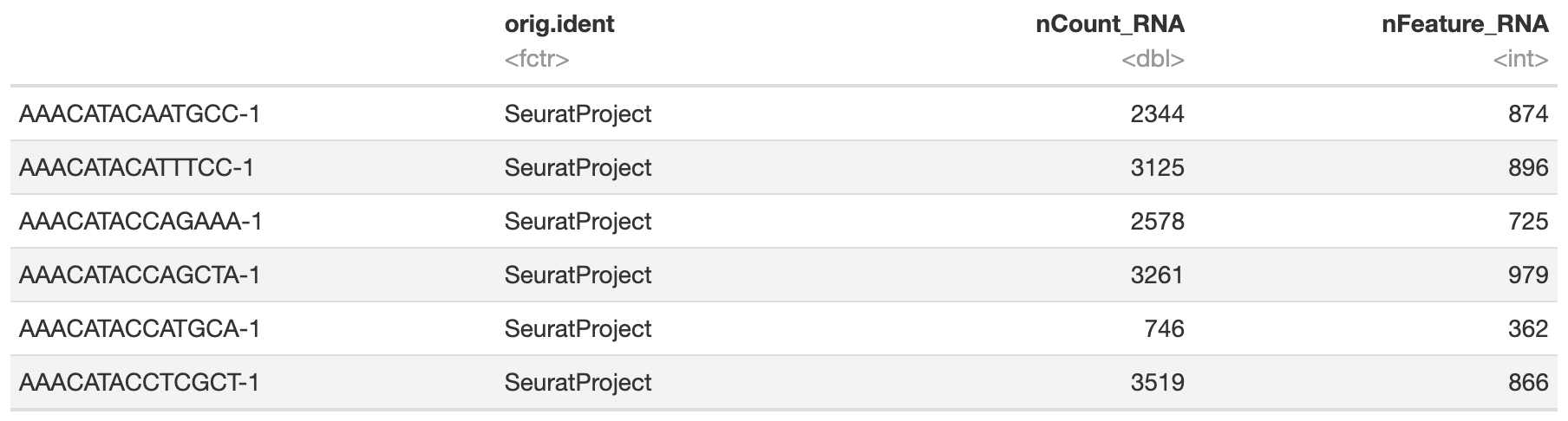1568x421 pixels.
Task: Select row AAACATACATTTCC-1
Action: [x=136, y=168]
